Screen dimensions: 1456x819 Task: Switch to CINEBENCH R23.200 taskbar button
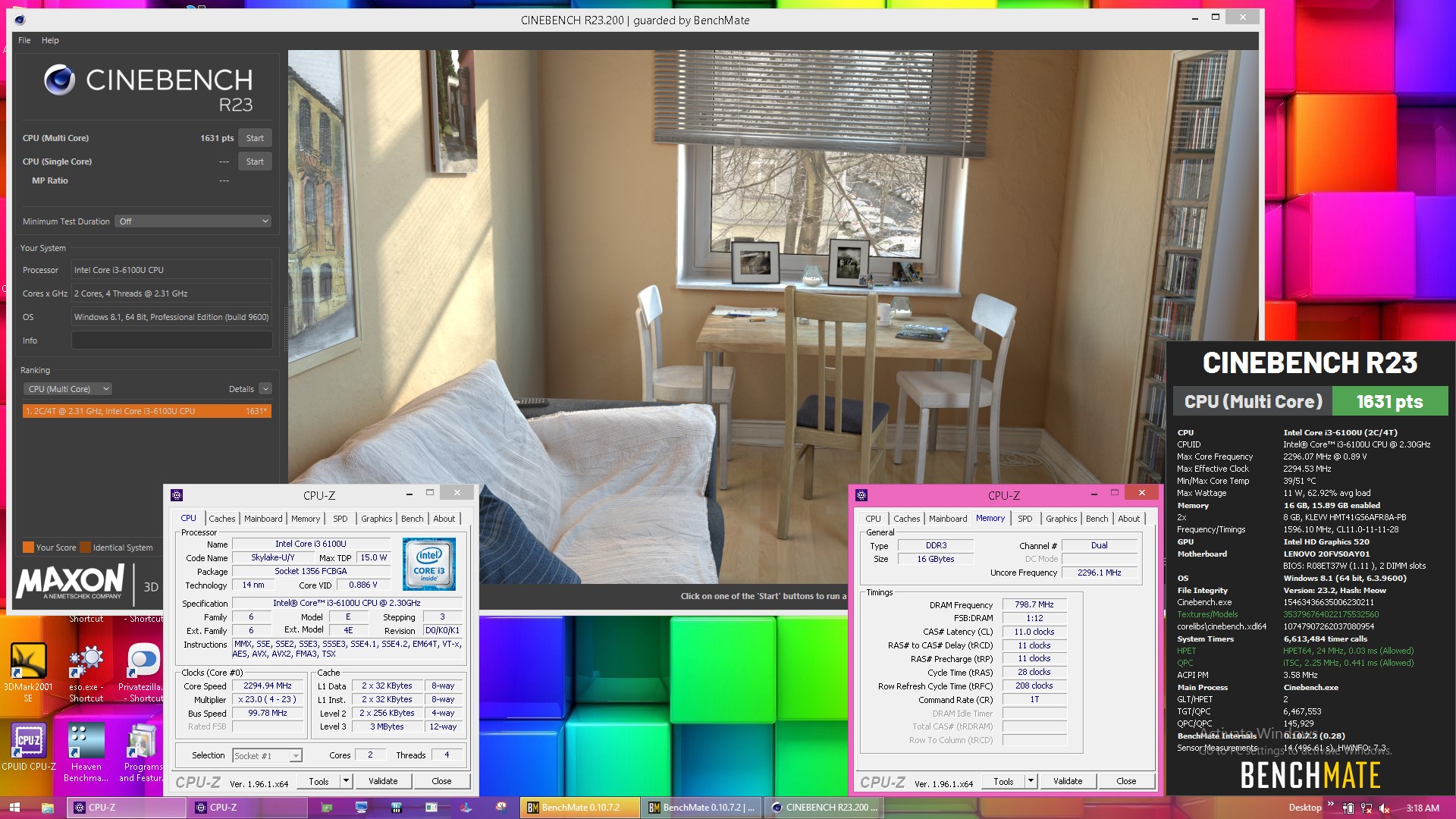pos(824,808)
